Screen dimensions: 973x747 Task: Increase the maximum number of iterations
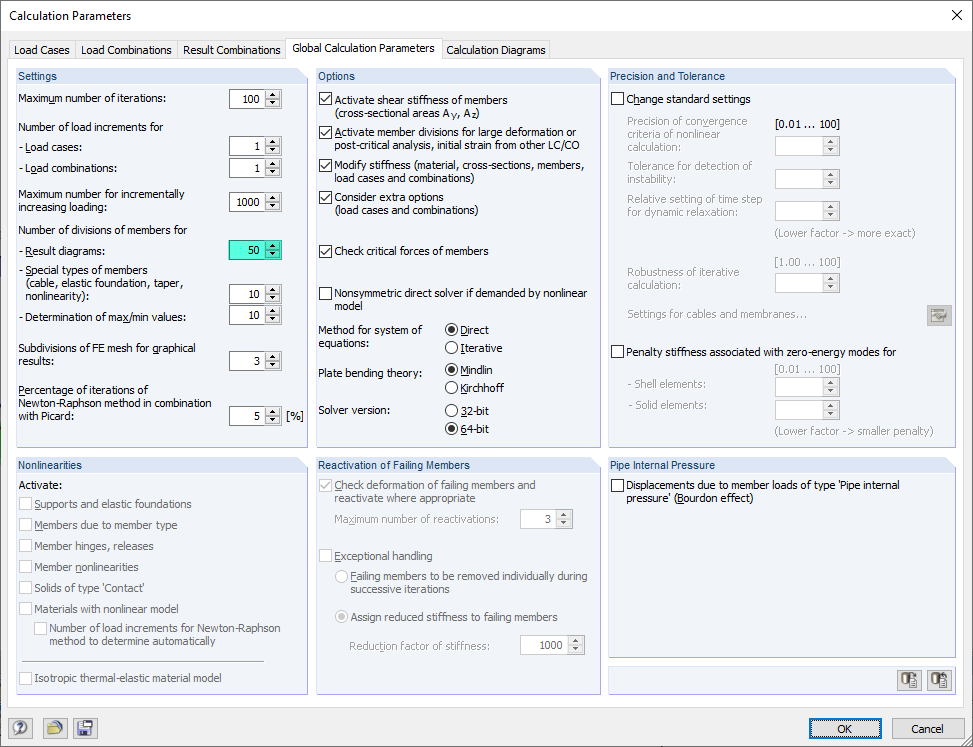(x=273, y=95)
